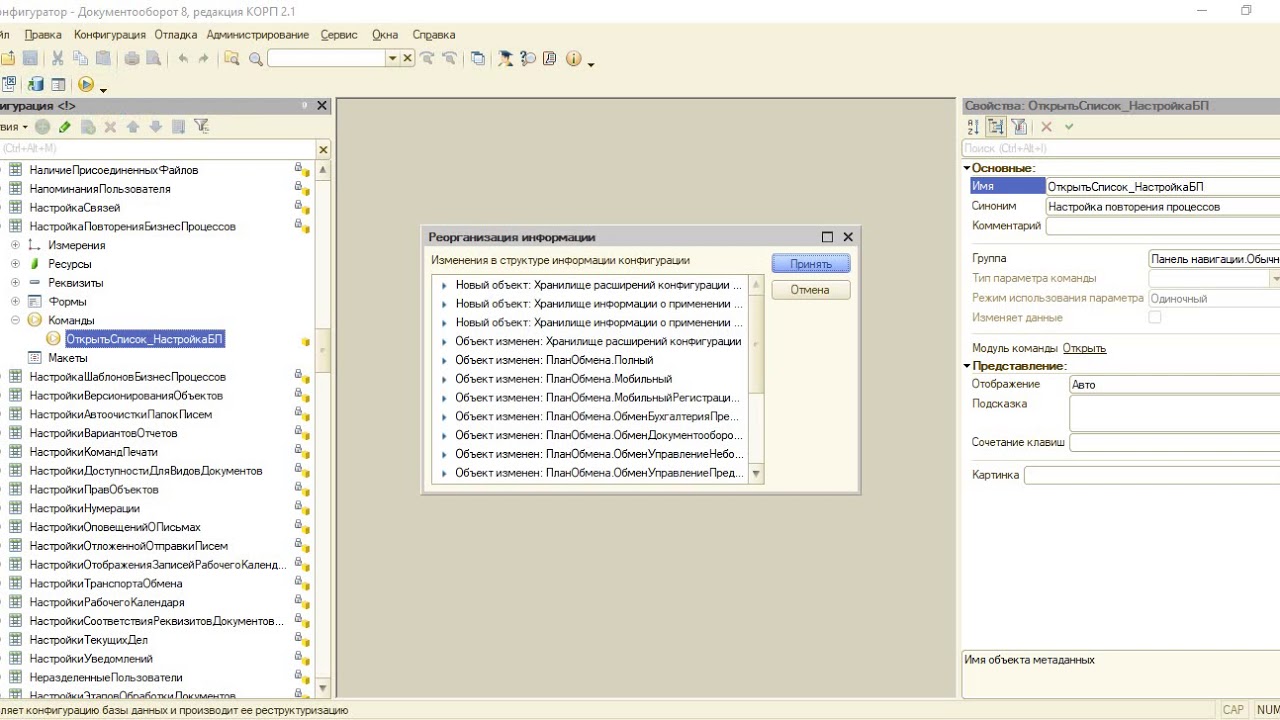Viewport: 1280px width, 720px height.
Task: Click the Комментарий input field
Action: coord(1163,225)
